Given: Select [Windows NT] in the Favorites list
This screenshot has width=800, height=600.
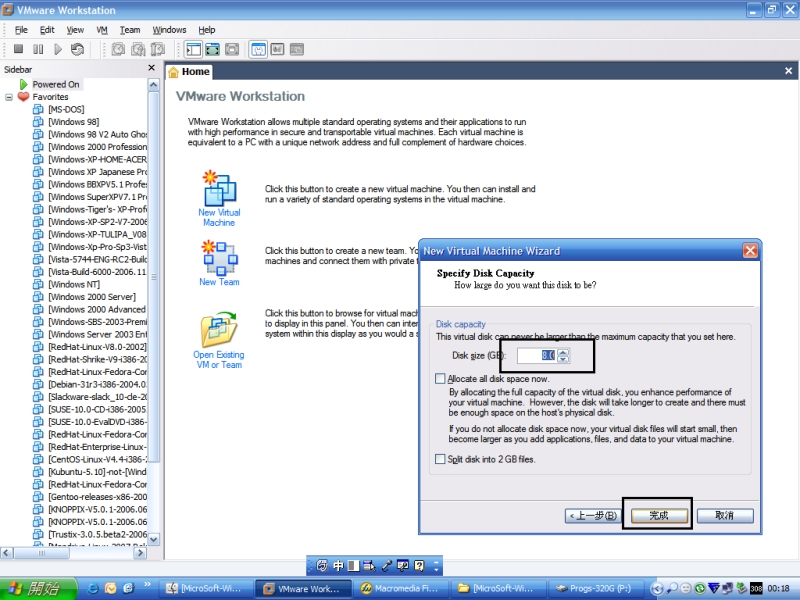Looking at the screenshot, I should point(74,284).
